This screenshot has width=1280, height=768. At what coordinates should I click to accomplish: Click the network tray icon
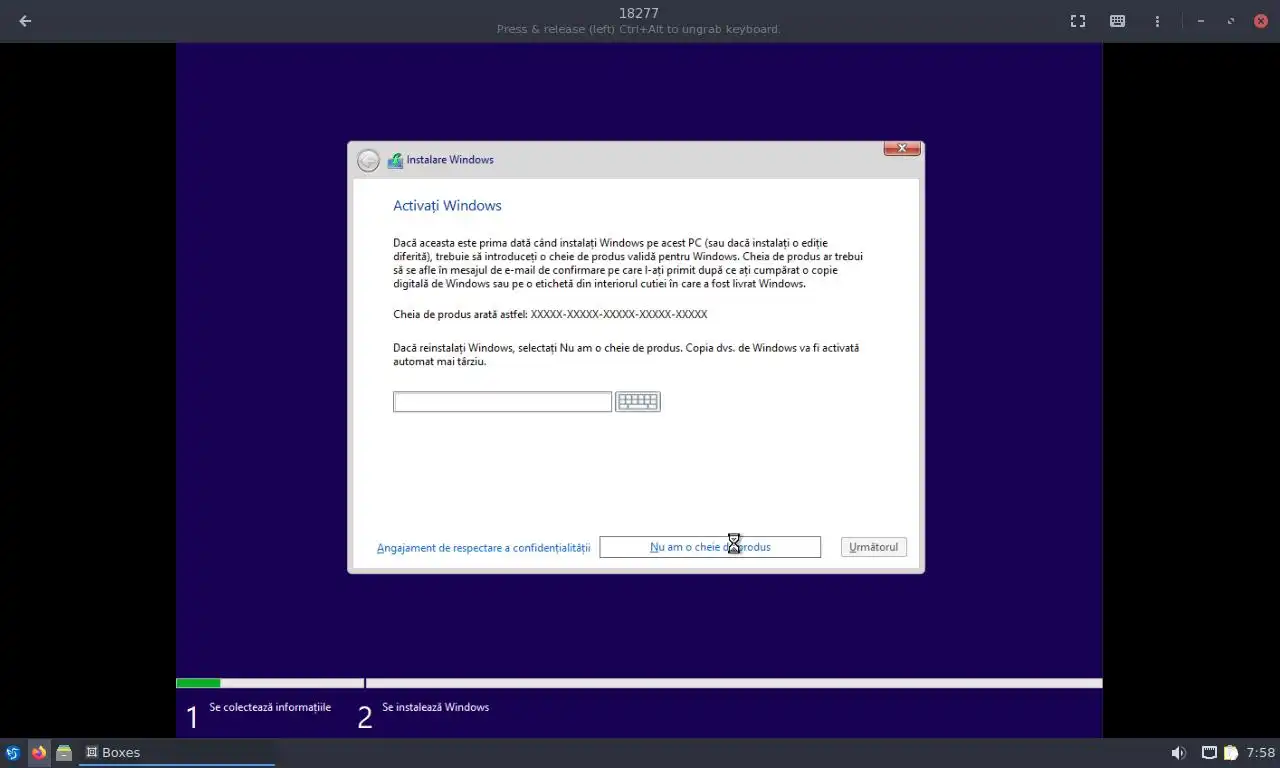pyautogui.click(x=1209, y=753)
